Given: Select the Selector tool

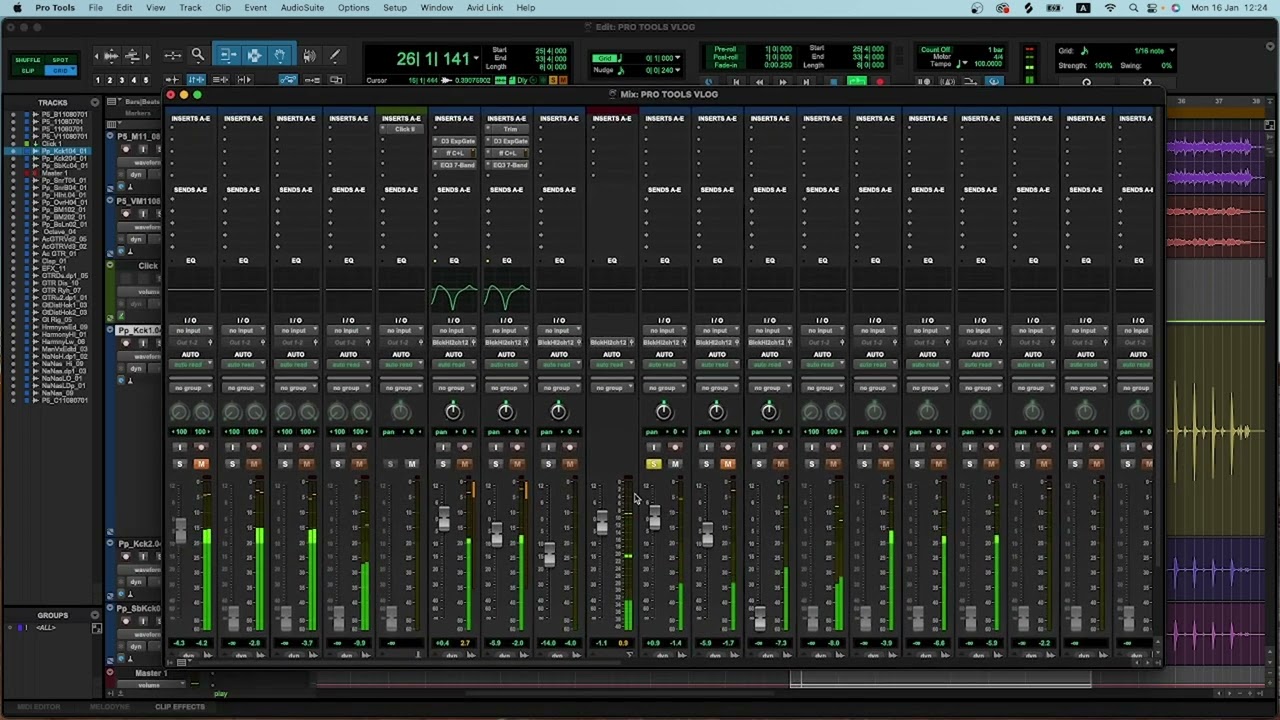Looking at the screenshot, I should 254,56.
